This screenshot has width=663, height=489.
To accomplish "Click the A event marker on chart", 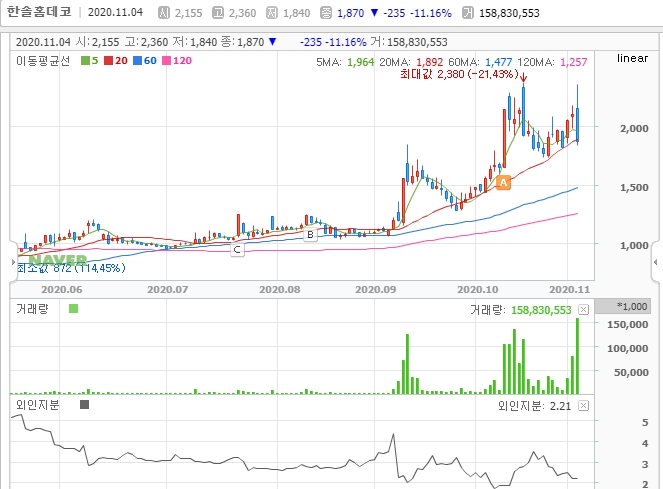I will (503, 183).
